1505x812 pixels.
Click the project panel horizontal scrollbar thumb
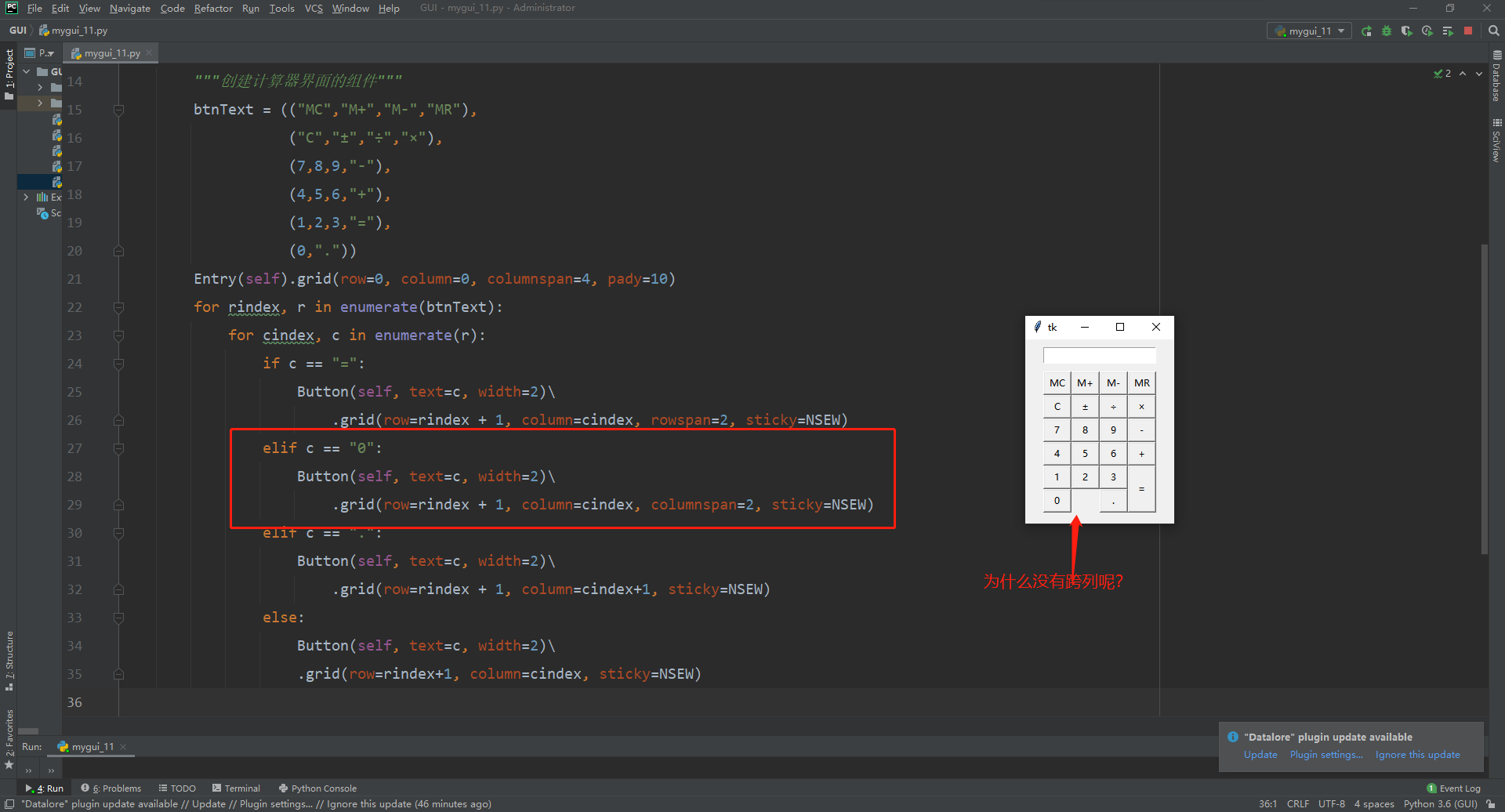coord(28,730)
